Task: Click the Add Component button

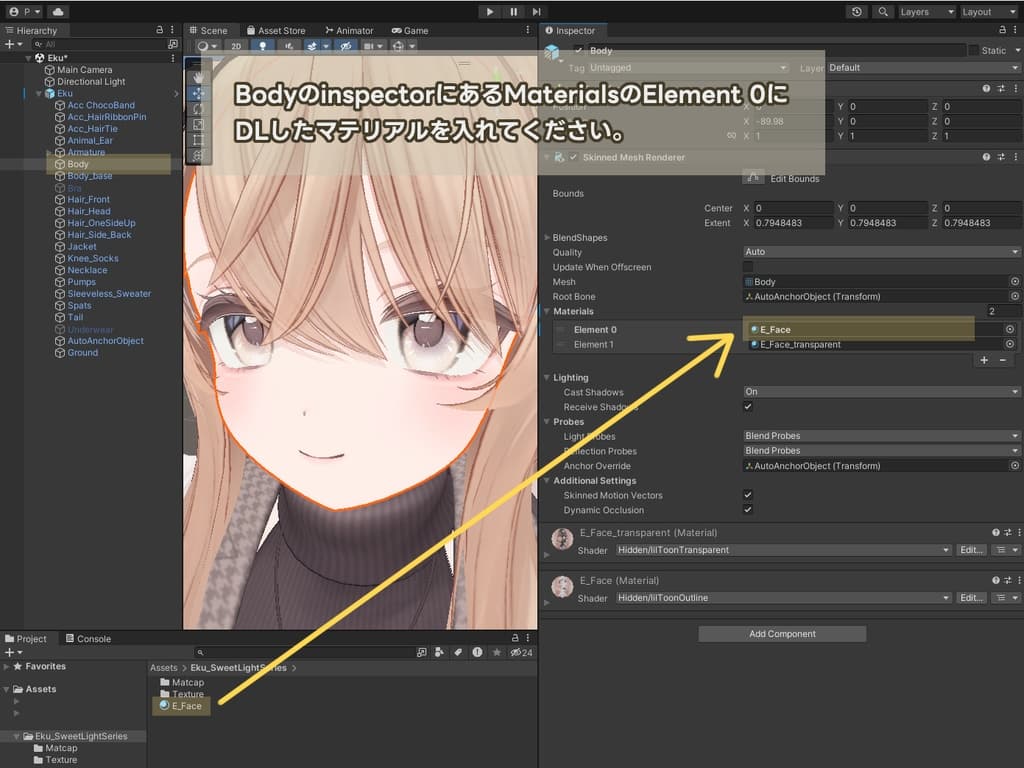Action: (782, 634)
